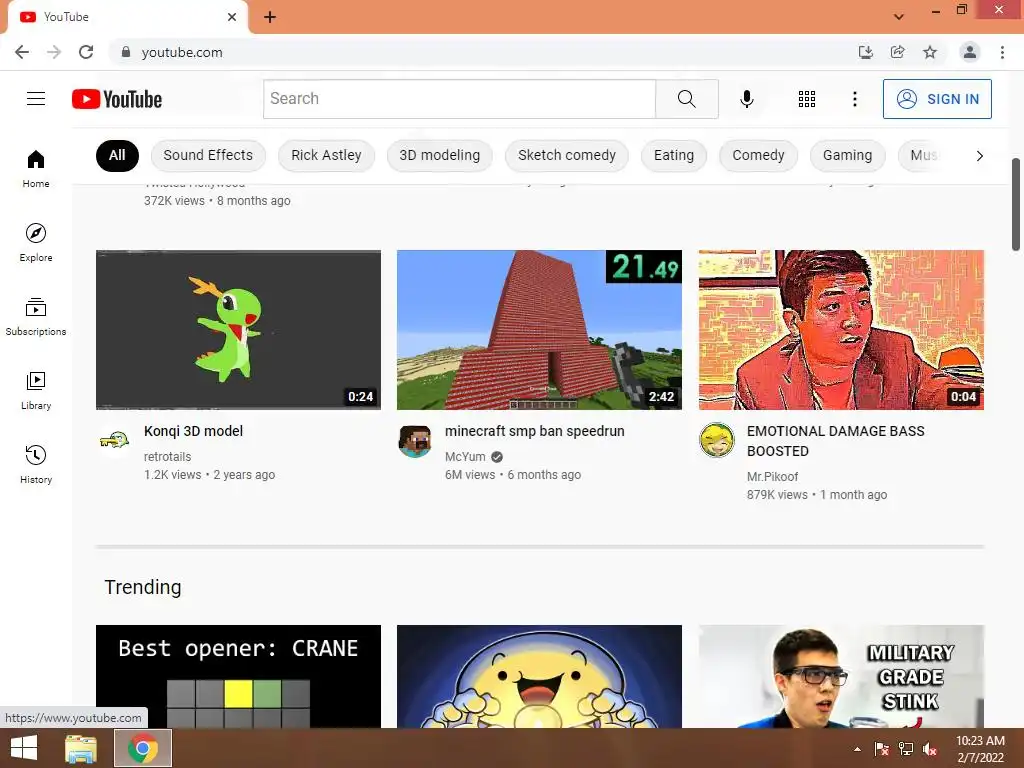The height and width of the screenshot is (768, 1024).
Task: Open McYum channel avatar
Action: [415, 441]
